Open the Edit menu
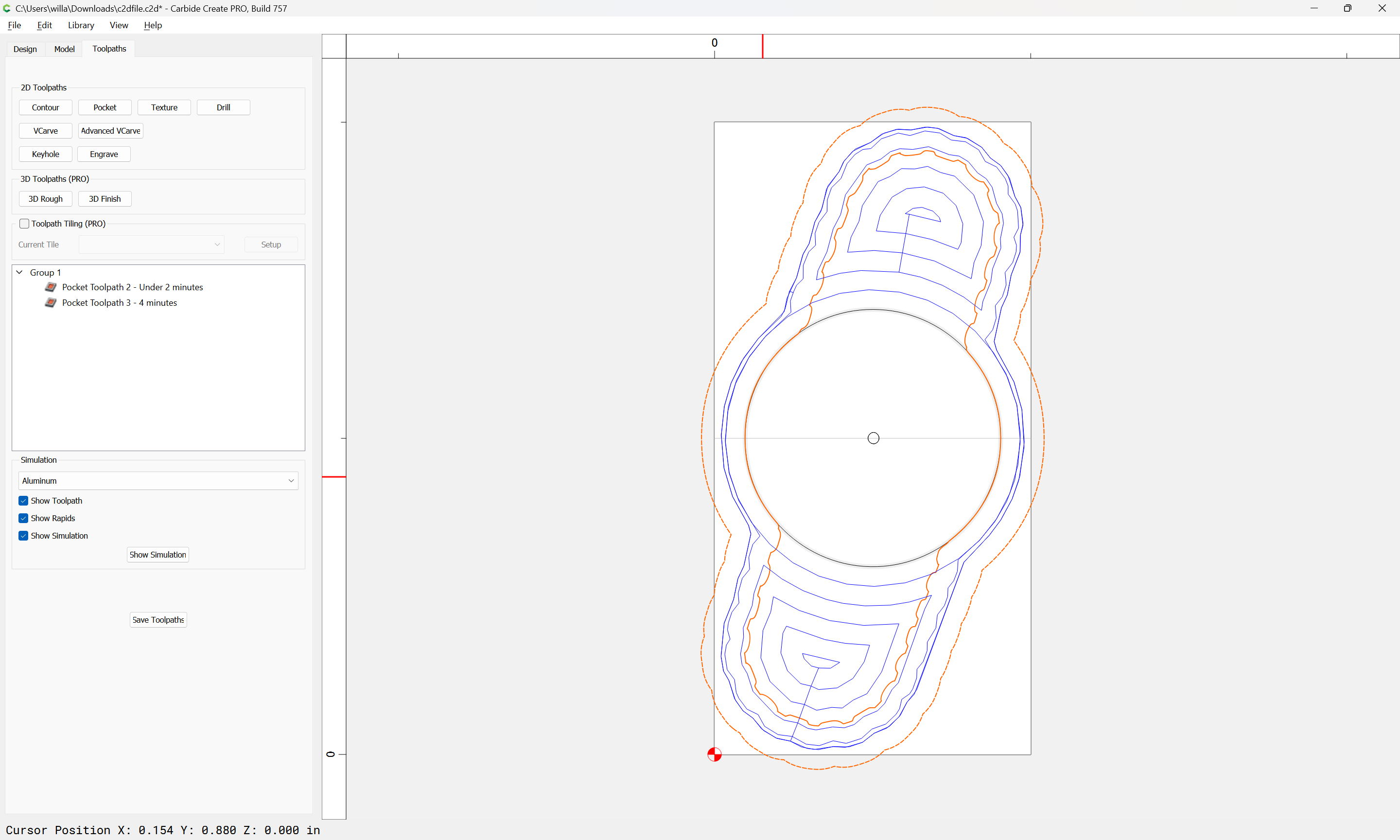 coord(44,25)
